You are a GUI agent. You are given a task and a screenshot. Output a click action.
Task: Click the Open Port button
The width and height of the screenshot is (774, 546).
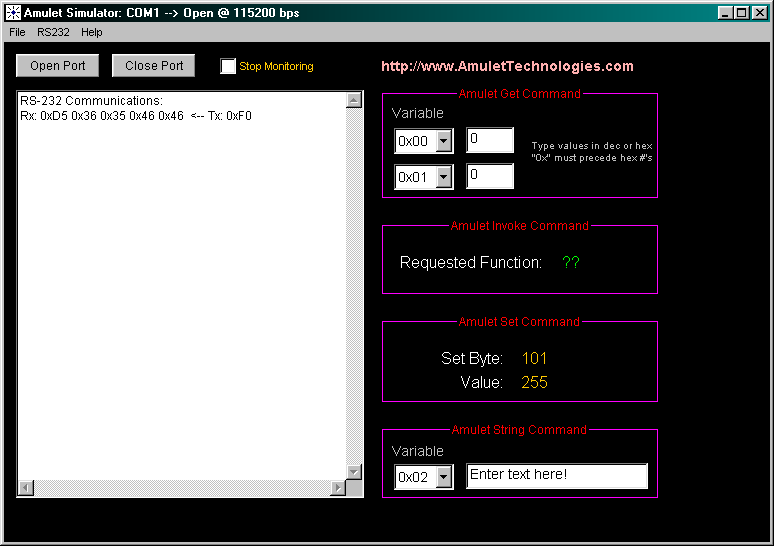(58, 66)
